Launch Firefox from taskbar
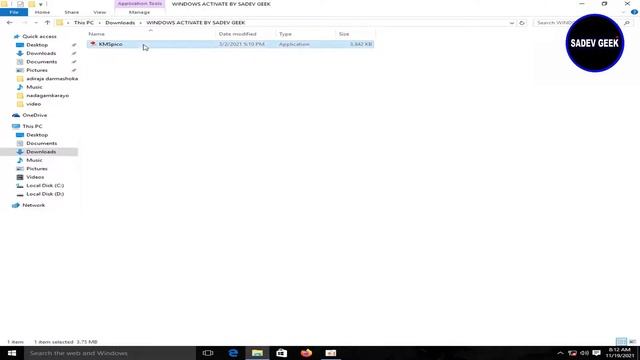 point(306,353)
